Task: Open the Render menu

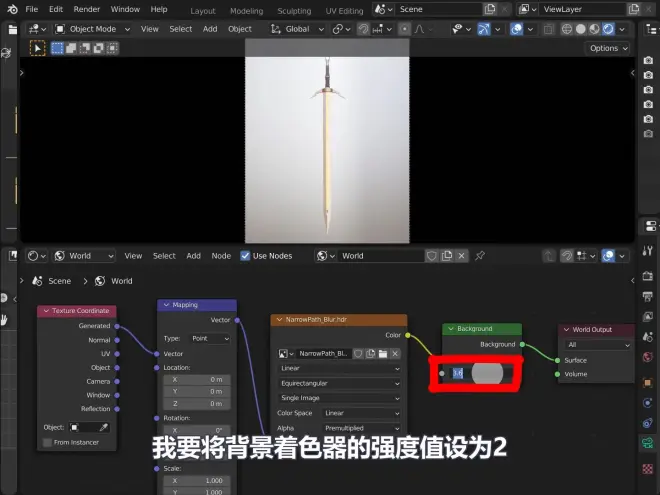Action: tap(87, 9)
